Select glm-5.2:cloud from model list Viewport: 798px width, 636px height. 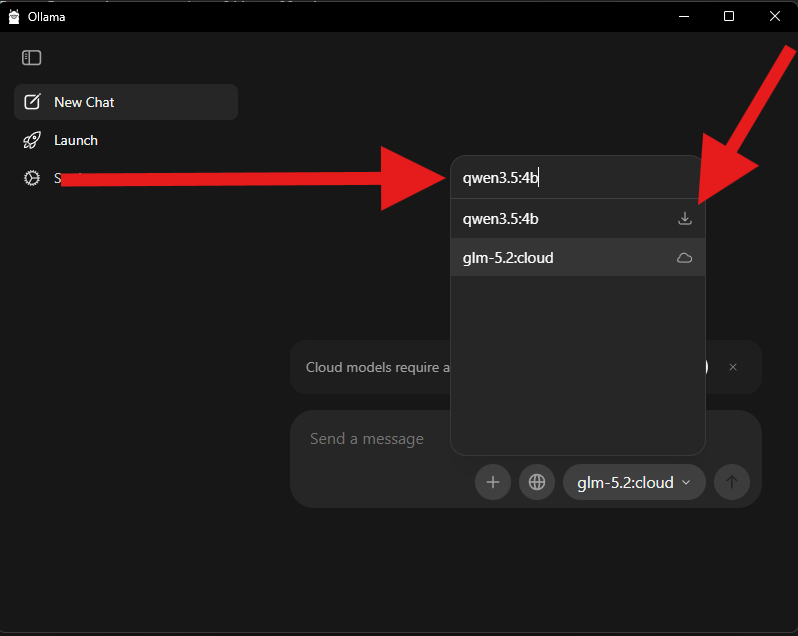(578, 258)
